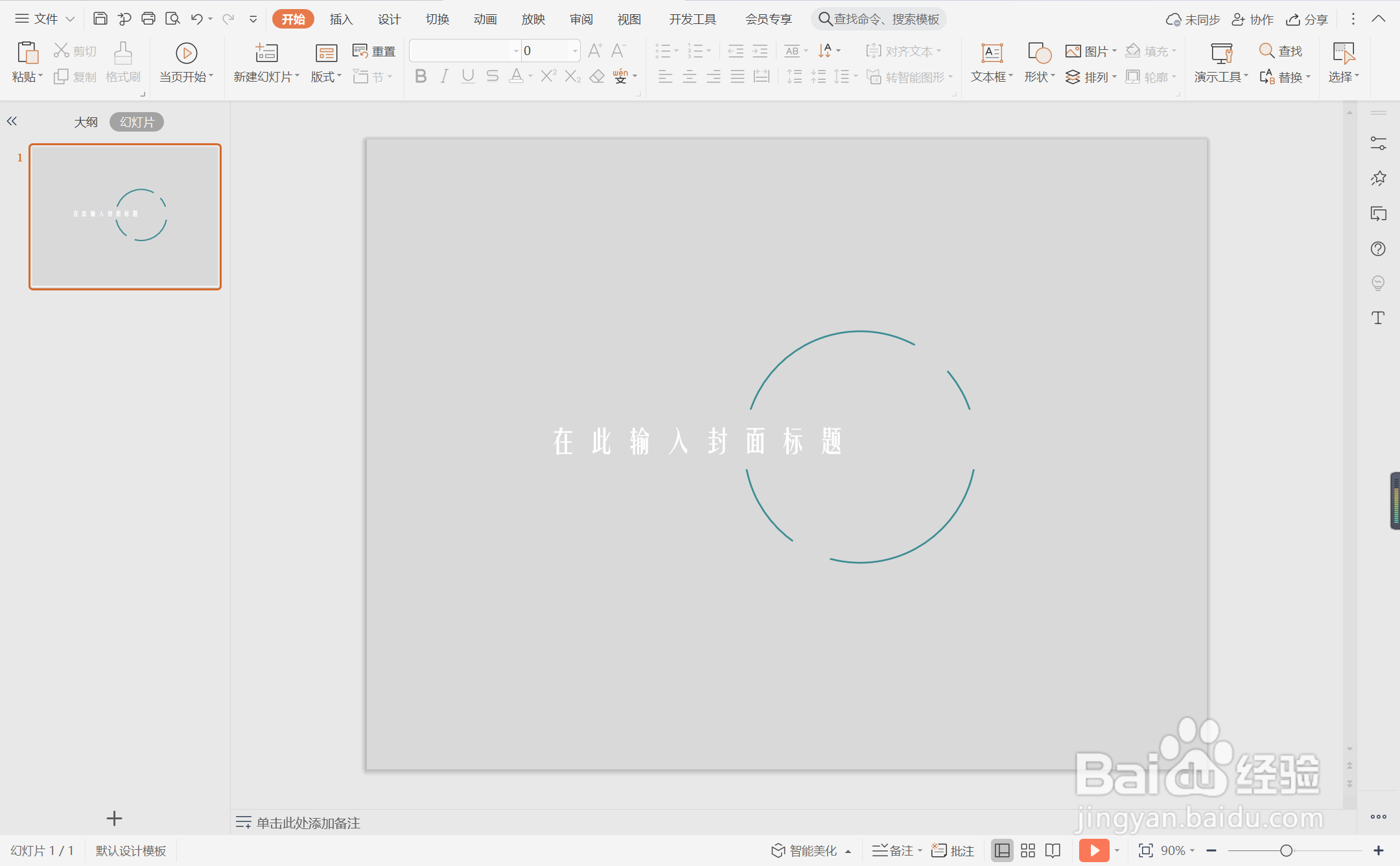The width and height of the screenshot is (1400, 866).
Task: Click the zoom slider handle
Action: click(x=1286, y=850)
